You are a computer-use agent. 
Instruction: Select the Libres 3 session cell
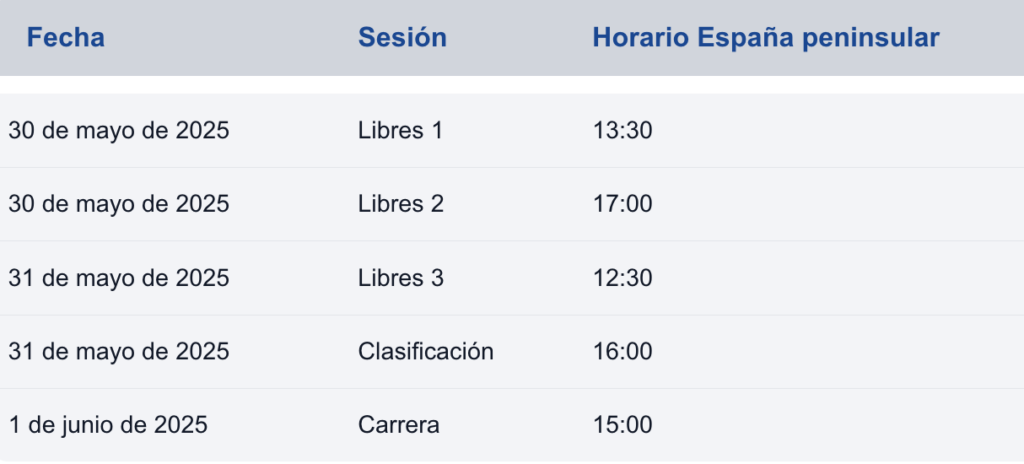pyautogui.click(x=400, y=278)
